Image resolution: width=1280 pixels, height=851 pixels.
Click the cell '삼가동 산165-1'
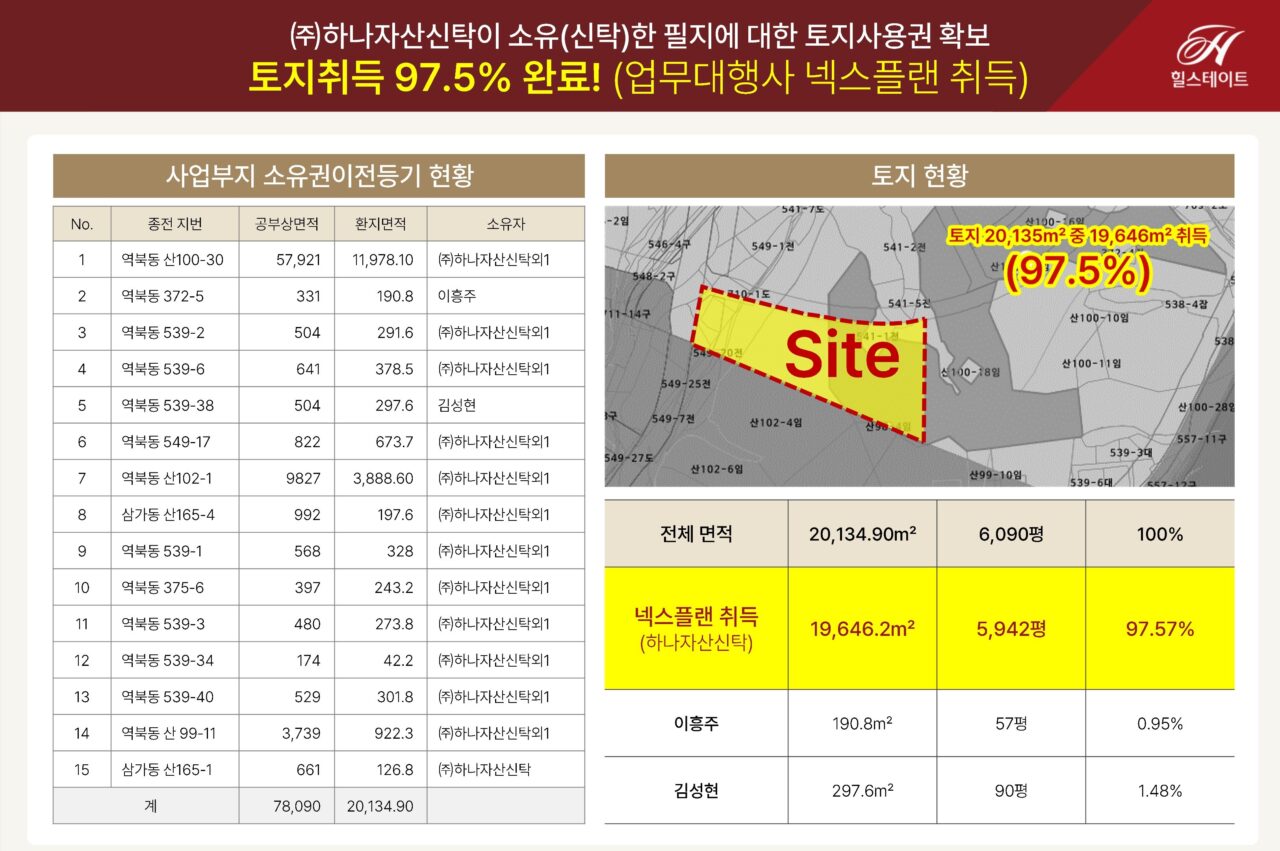(167, 769)
